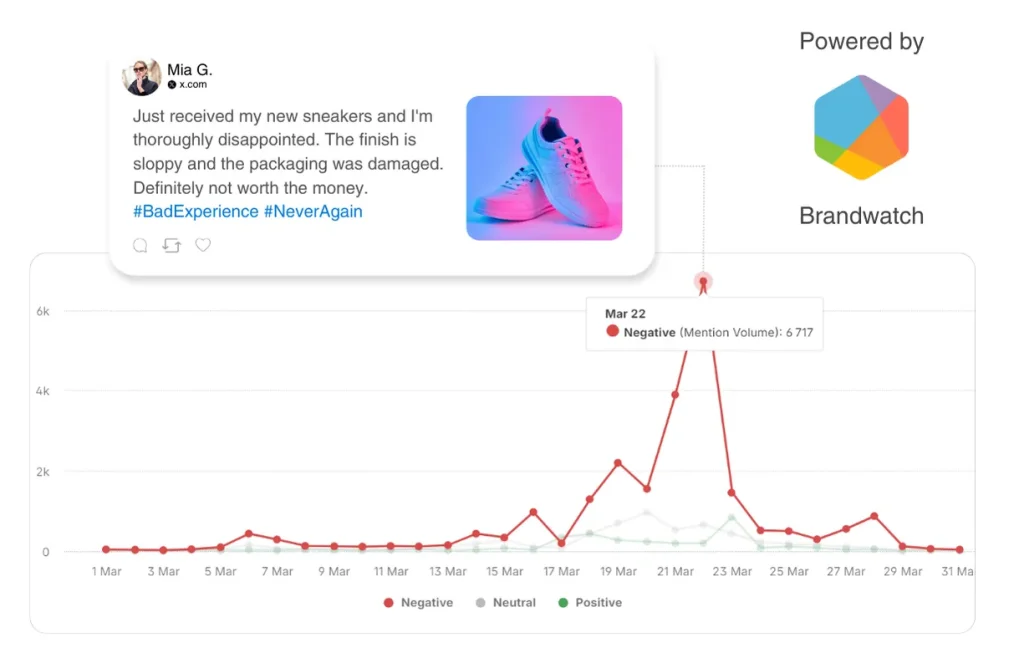
Task: Open the #NeverAgain hashtag link
Action: pyautogui.click(x=313, y=212)
